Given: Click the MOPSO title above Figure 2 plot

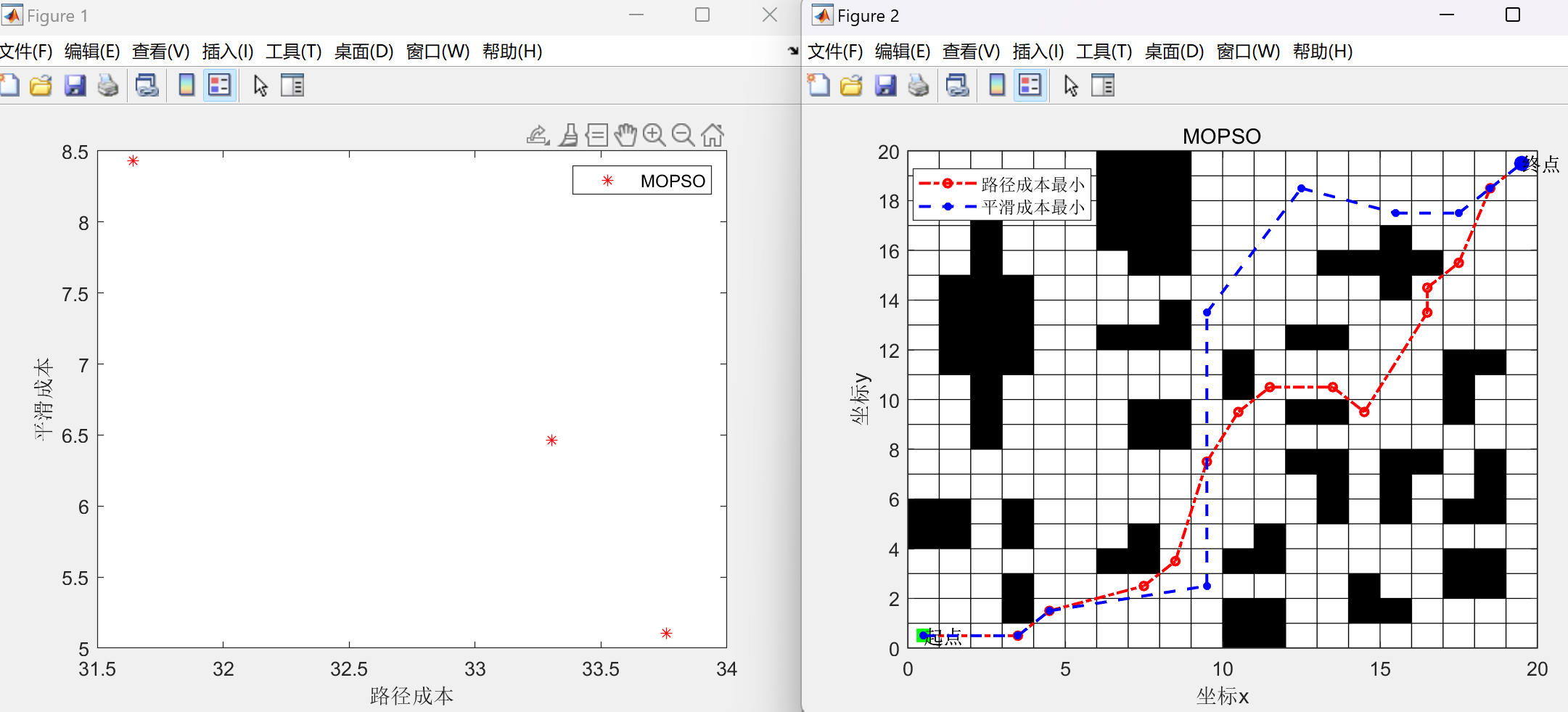Looking at the screenshot, I should coord(1221,136).
